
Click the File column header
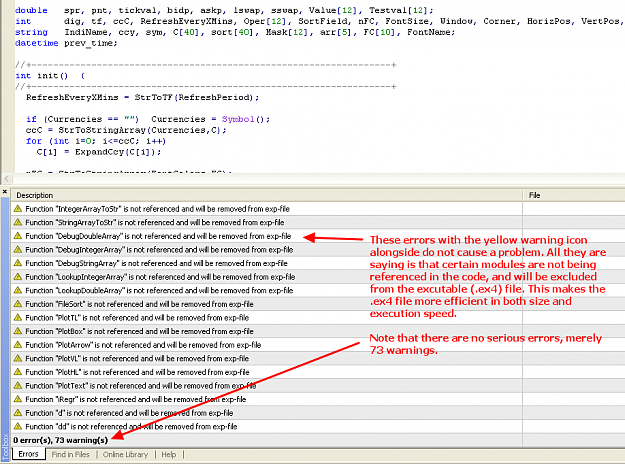click(x=574, y=195)
